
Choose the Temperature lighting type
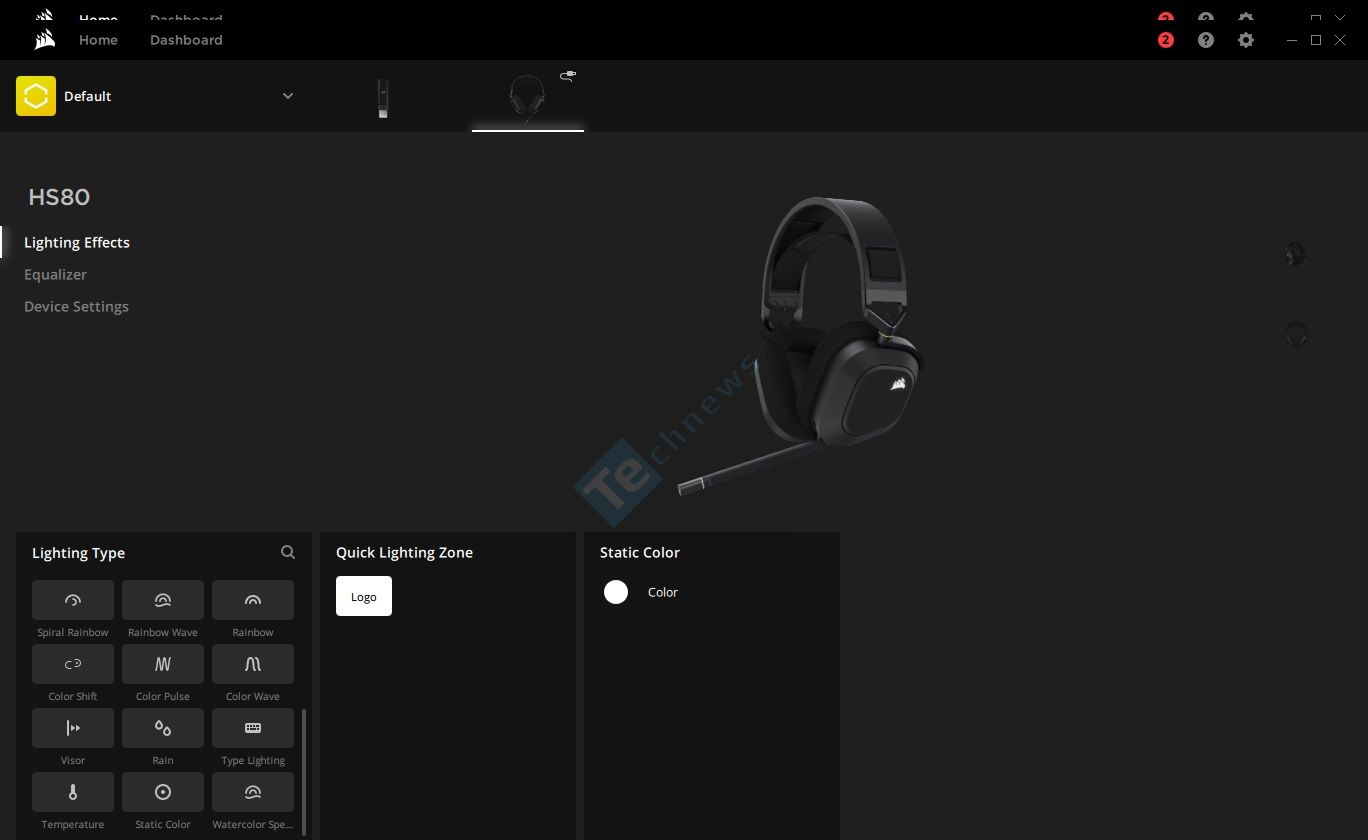73,792
